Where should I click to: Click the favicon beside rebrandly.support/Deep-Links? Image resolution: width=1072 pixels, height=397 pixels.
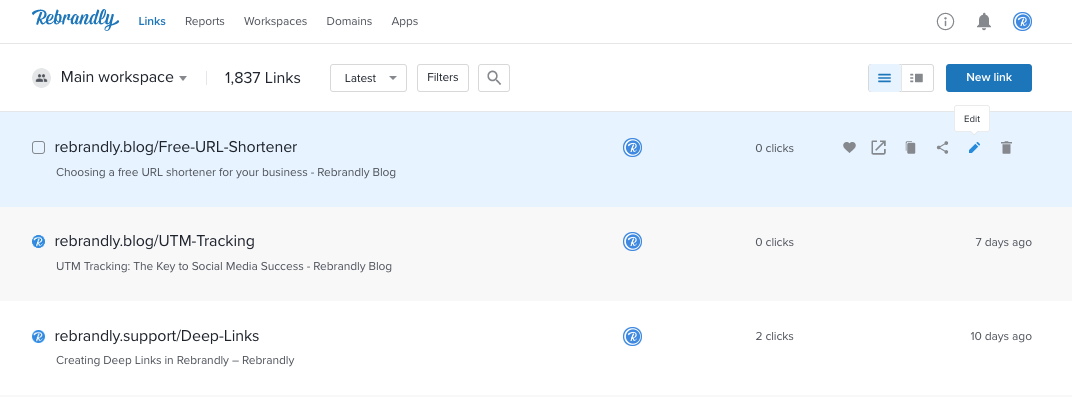(38, 336)
